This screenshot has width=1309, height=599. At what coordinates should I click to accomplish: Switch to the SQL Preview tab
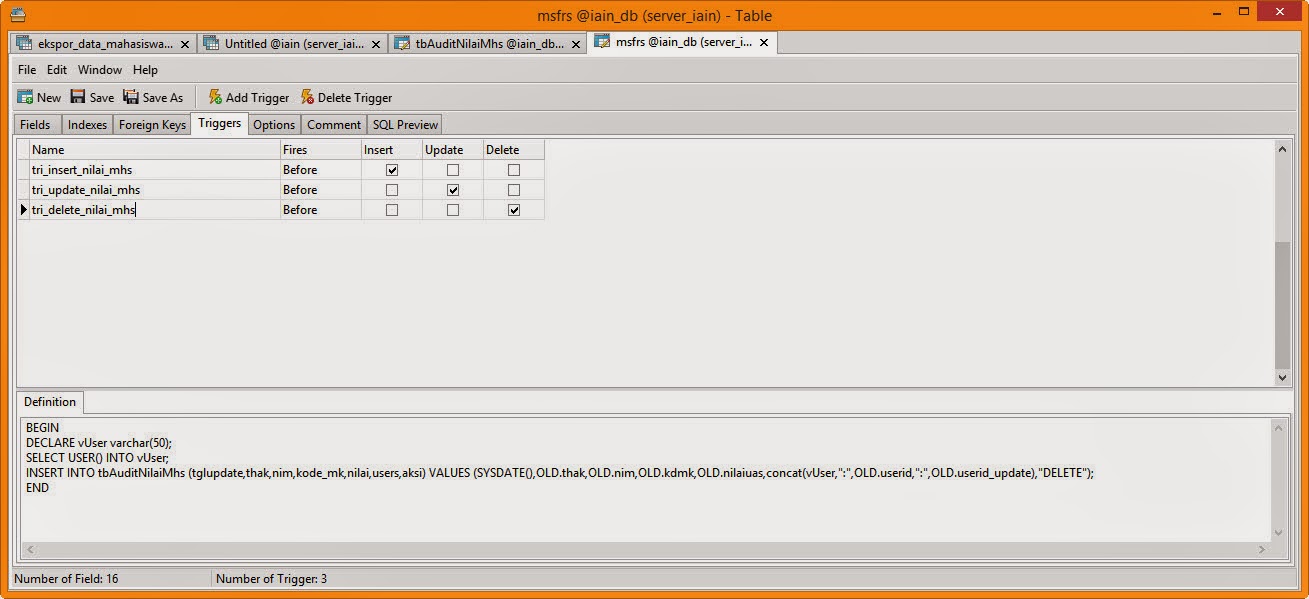404,124
